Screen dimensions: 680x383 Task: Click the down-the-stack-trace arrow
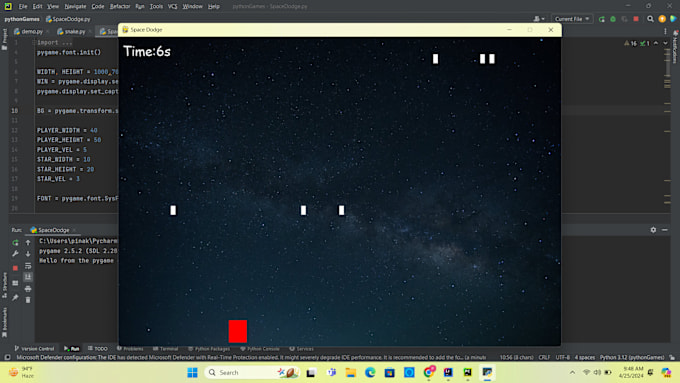[x=28, y=254]
